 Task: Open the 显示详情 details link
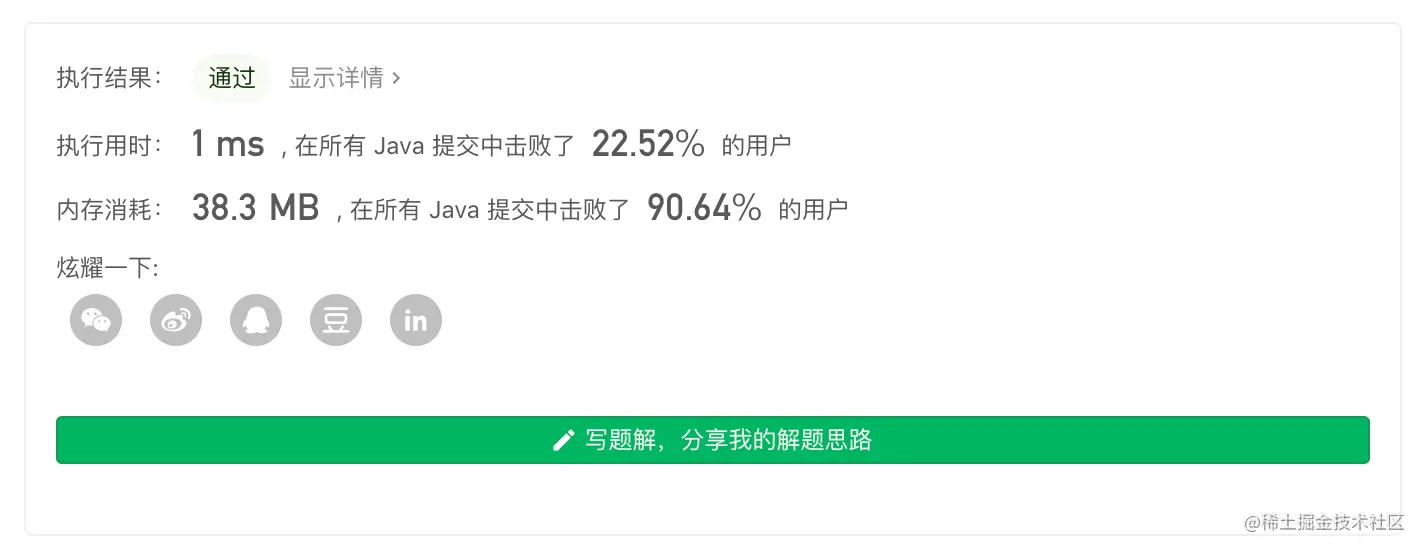[x=336, y=78]
